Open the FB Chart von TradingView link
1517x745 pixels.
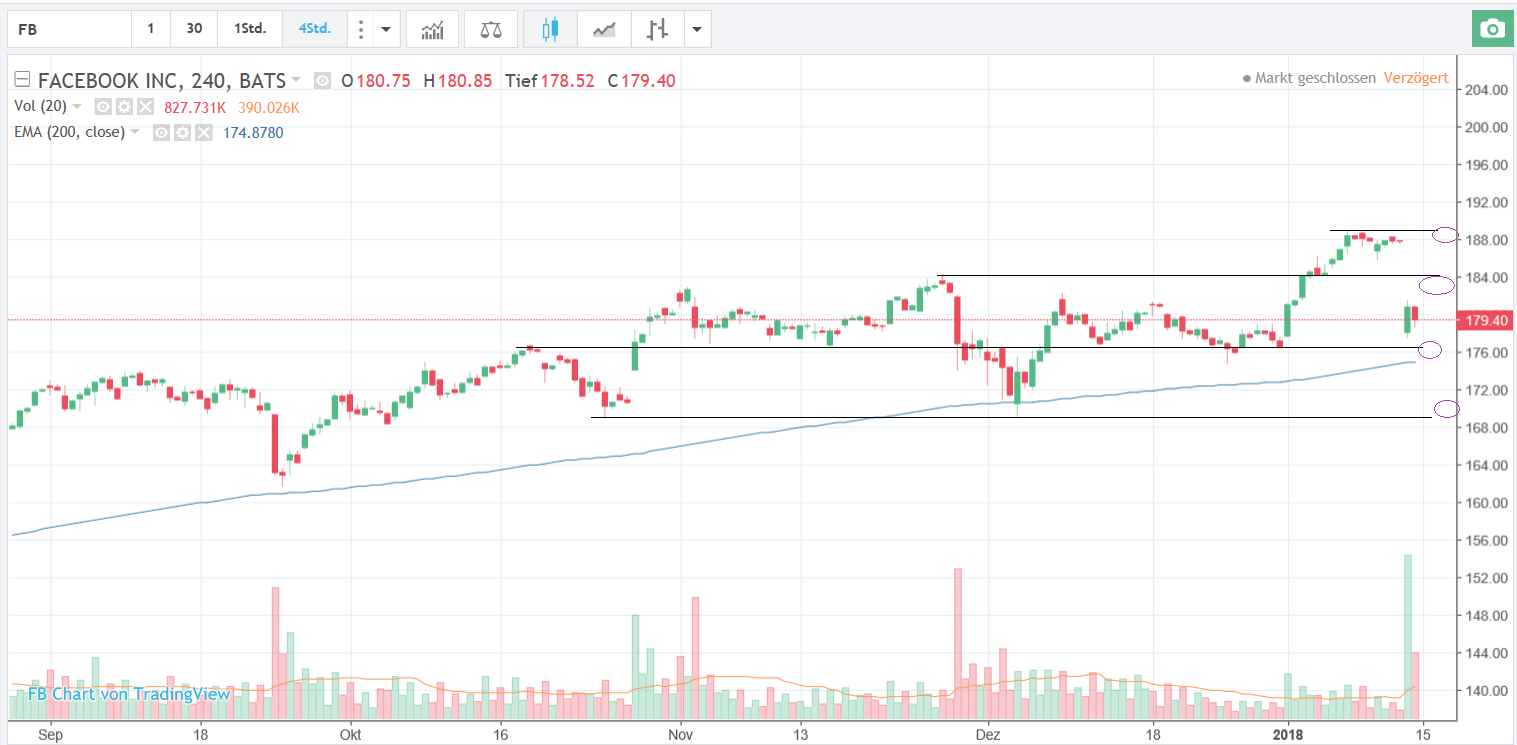click(x=129, y=694)
